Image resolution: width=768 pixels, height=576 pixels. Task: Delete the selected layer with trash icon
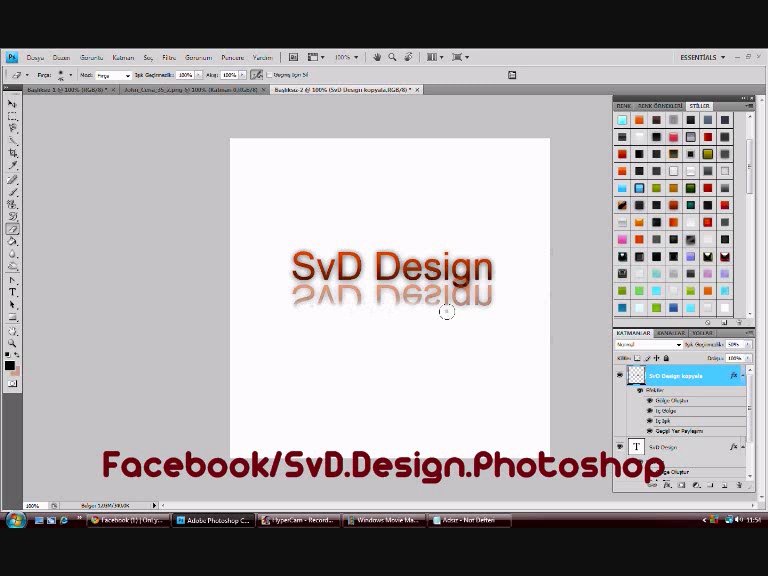(x=739, y=485)
